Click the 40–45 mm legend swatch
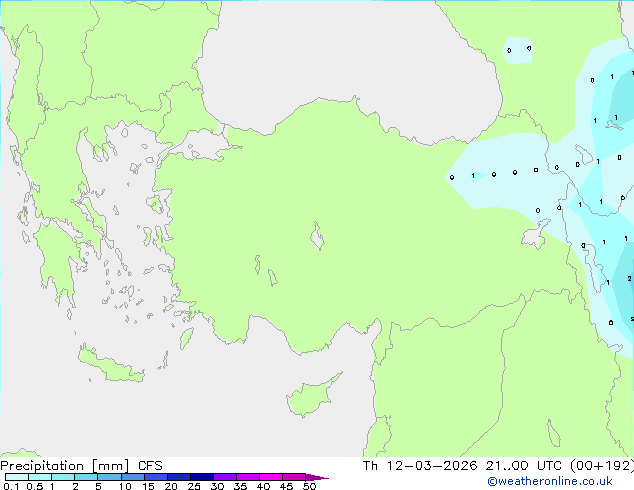This screenshot has height=490, width=634. coord(271,477)
